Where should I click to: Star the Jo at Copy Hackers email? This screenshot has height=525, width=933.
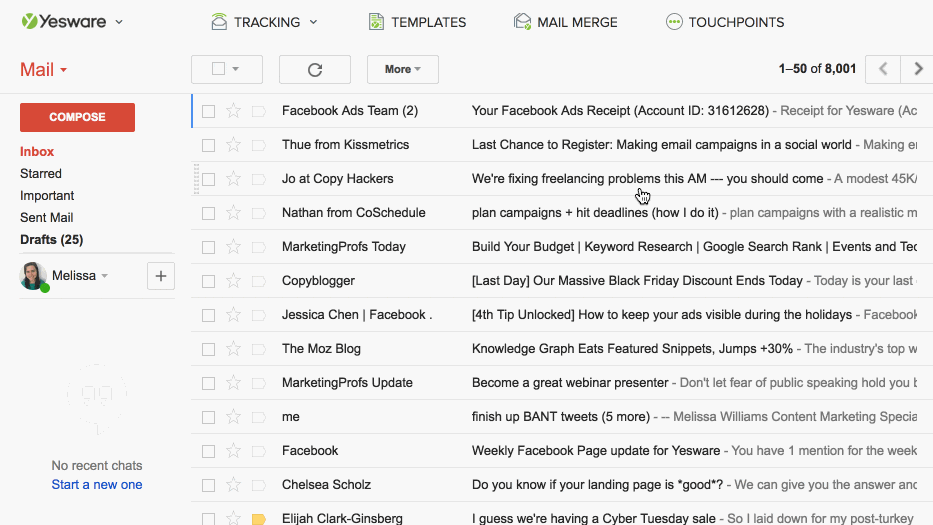(233, 179)
